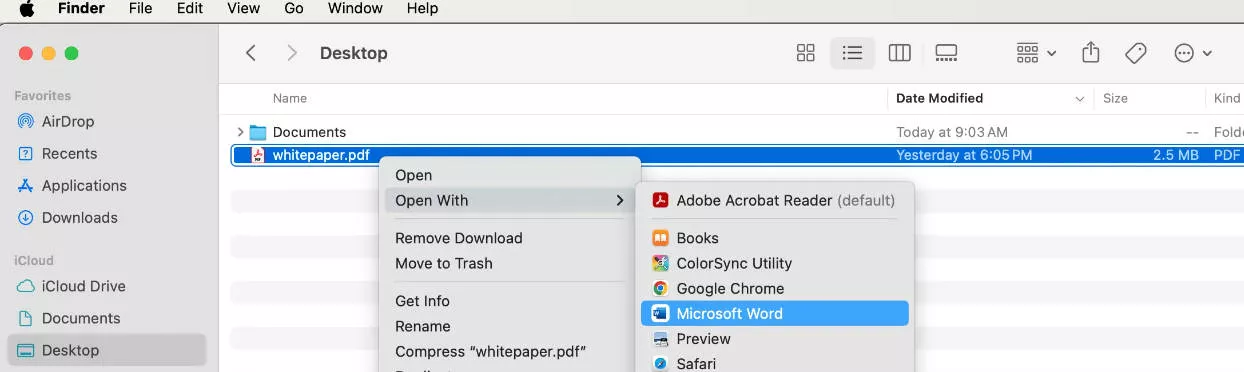The height and width of the screenshot is (372, 1244).
Task: Switch to column view
Action: click(899, 53)
